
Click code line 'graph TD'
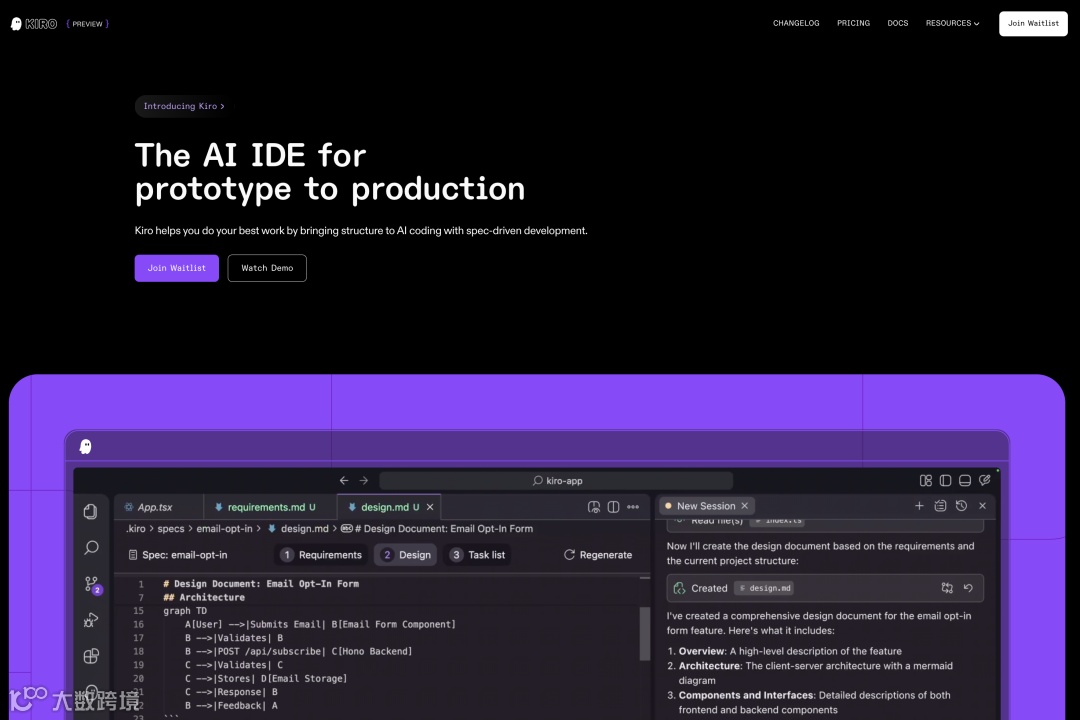pos(185,610)
